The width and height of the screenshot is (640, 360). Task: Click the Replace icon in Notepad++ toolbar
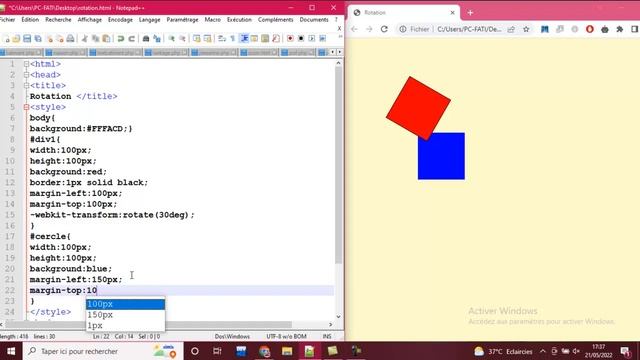pyautogui.click(x=157, y=39)
